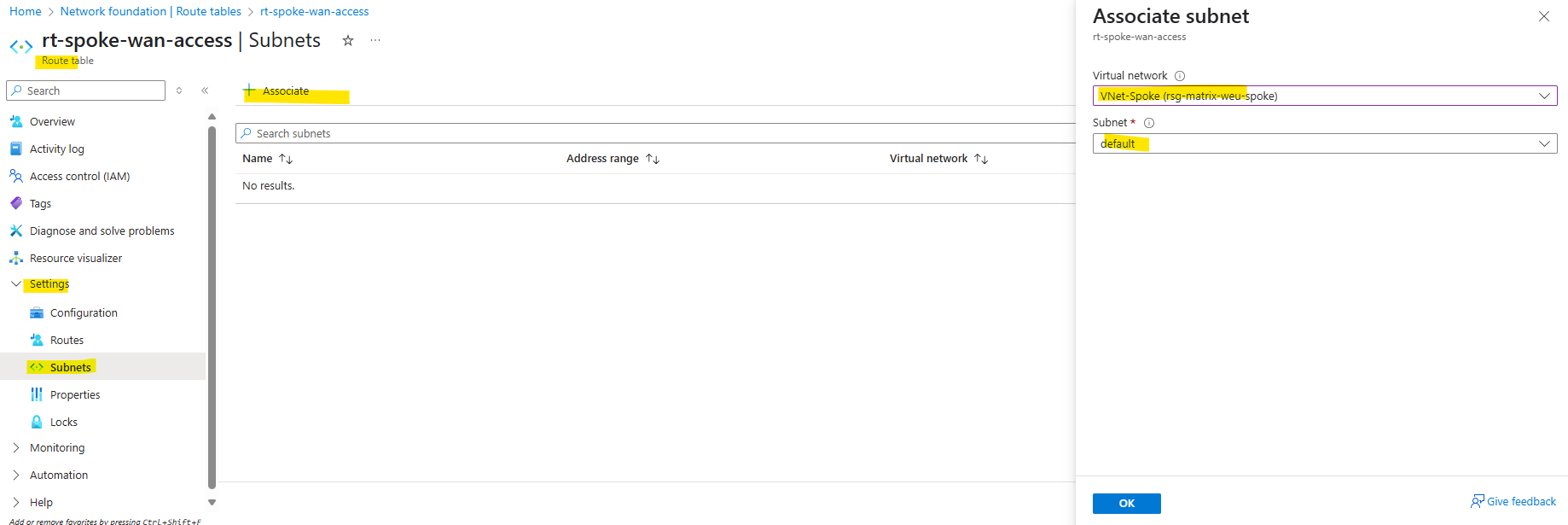The image size is (1568, 525).
Task: Open rt-spoke-wan-access breadcrumb link
Action: (x=315, y=11)
